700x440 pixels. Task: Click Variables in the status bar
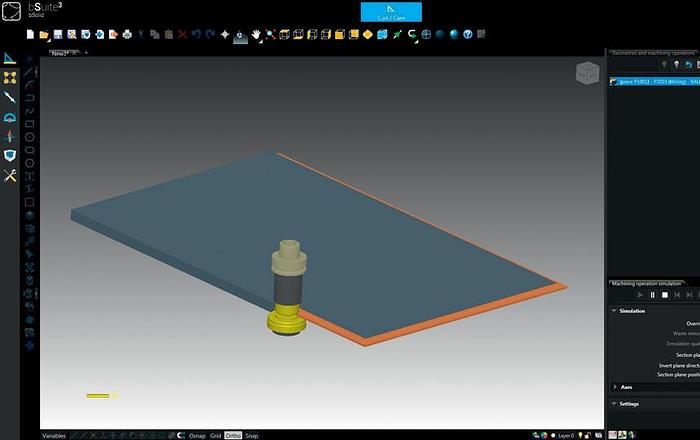54,435
